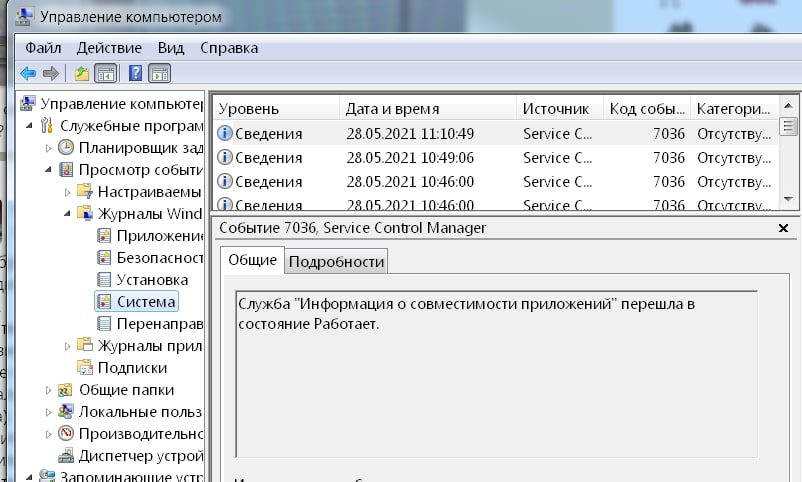Expand the Журналы приложений node

[x=68, y=346]
